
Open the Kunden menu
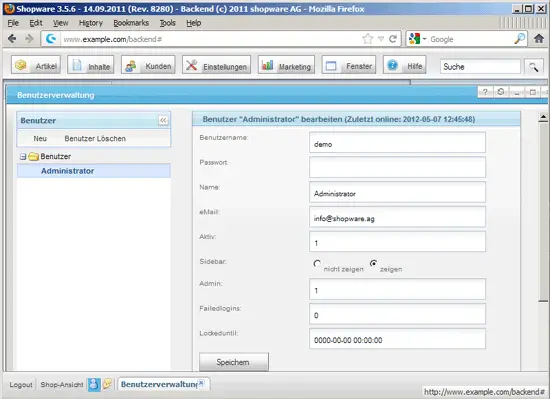point(148,65)
